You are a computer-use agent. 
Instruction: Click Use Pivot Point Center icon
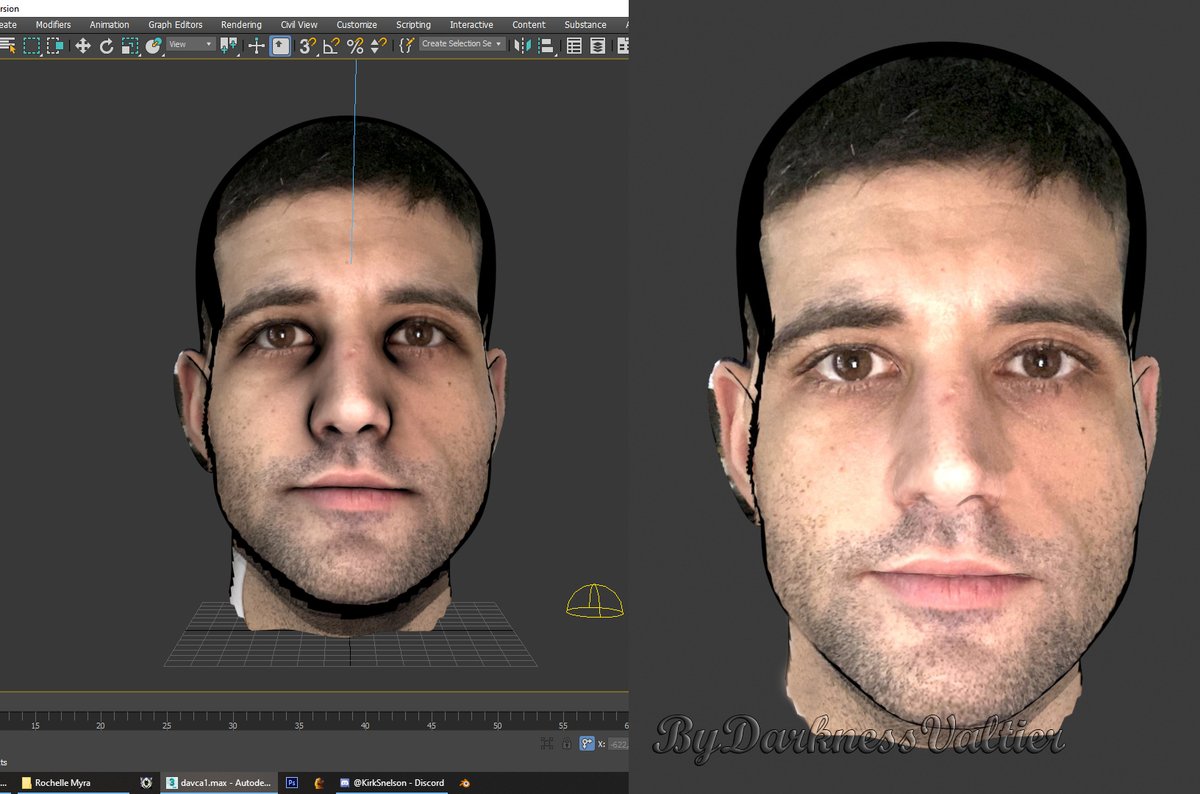tap(229, 45)
